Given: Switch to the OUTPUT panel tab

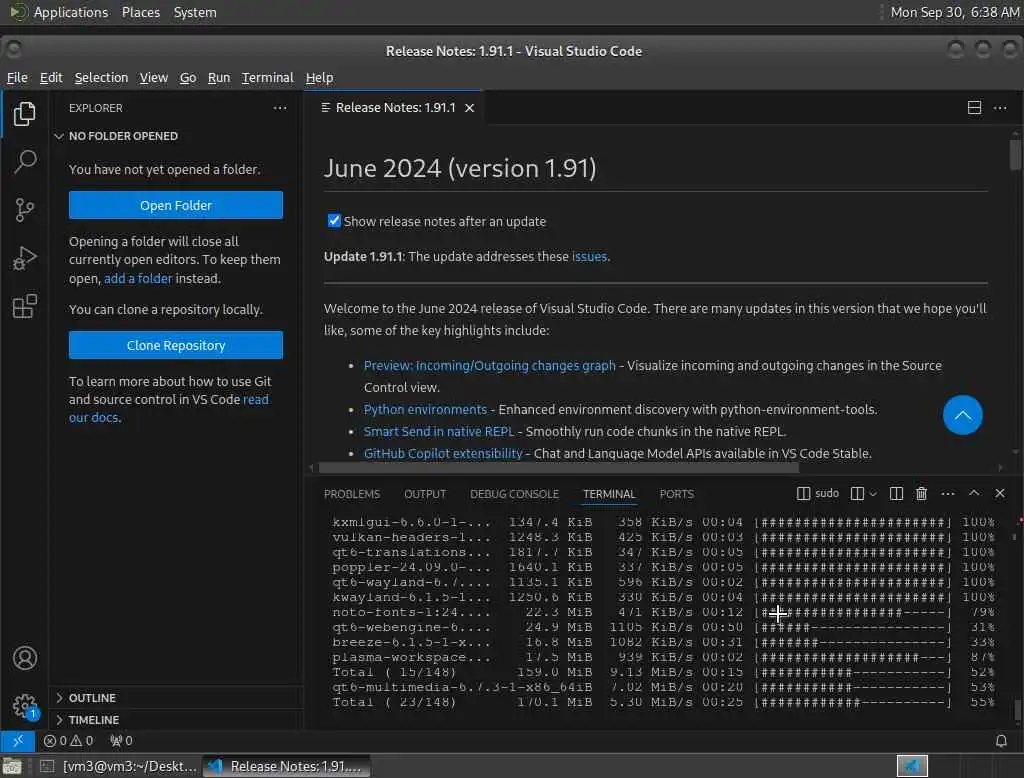Looking at the screenshot, I should click(x=424, y=494).
